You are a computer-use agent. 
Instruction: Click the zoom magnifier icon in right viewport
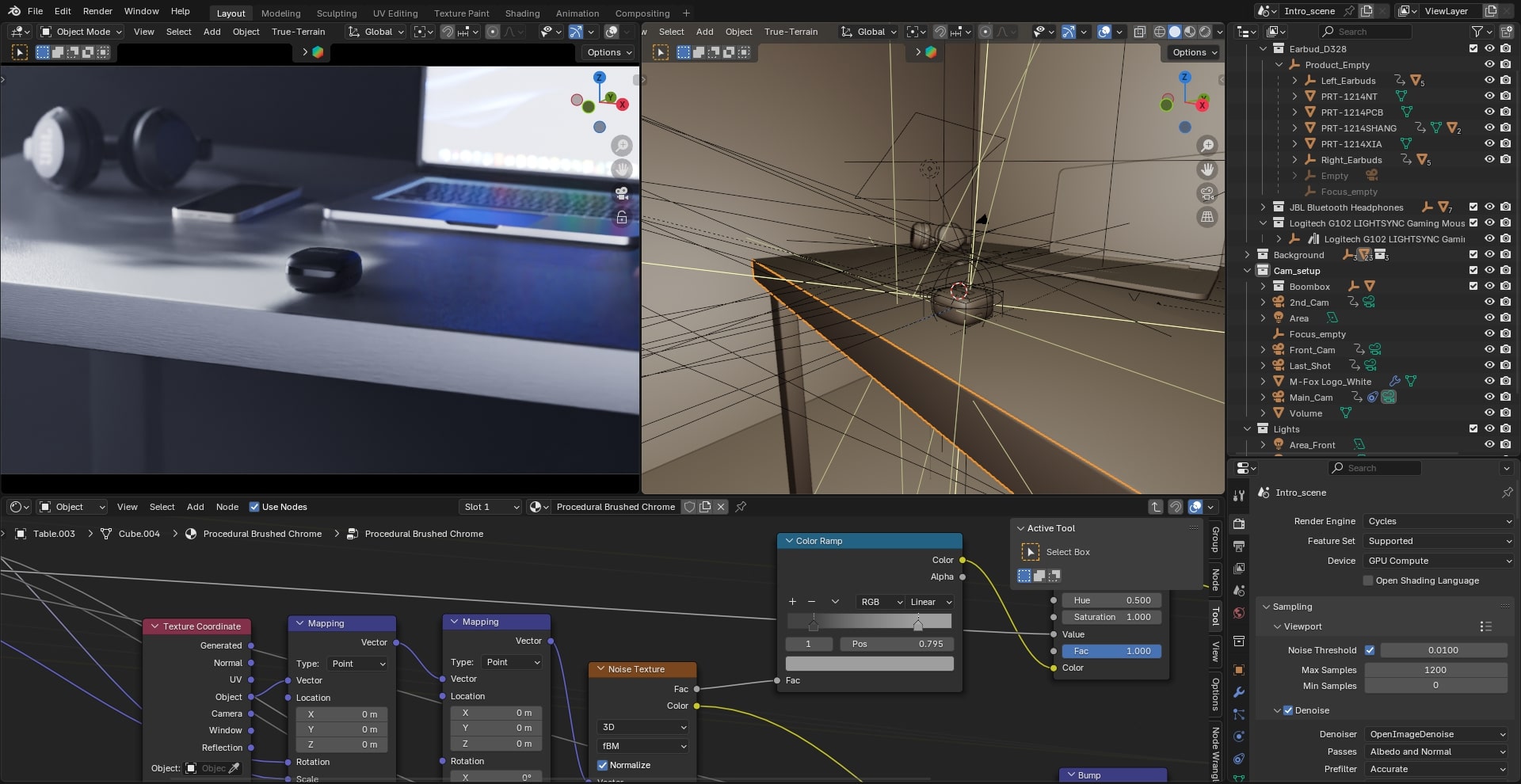tap(1207, 146)
